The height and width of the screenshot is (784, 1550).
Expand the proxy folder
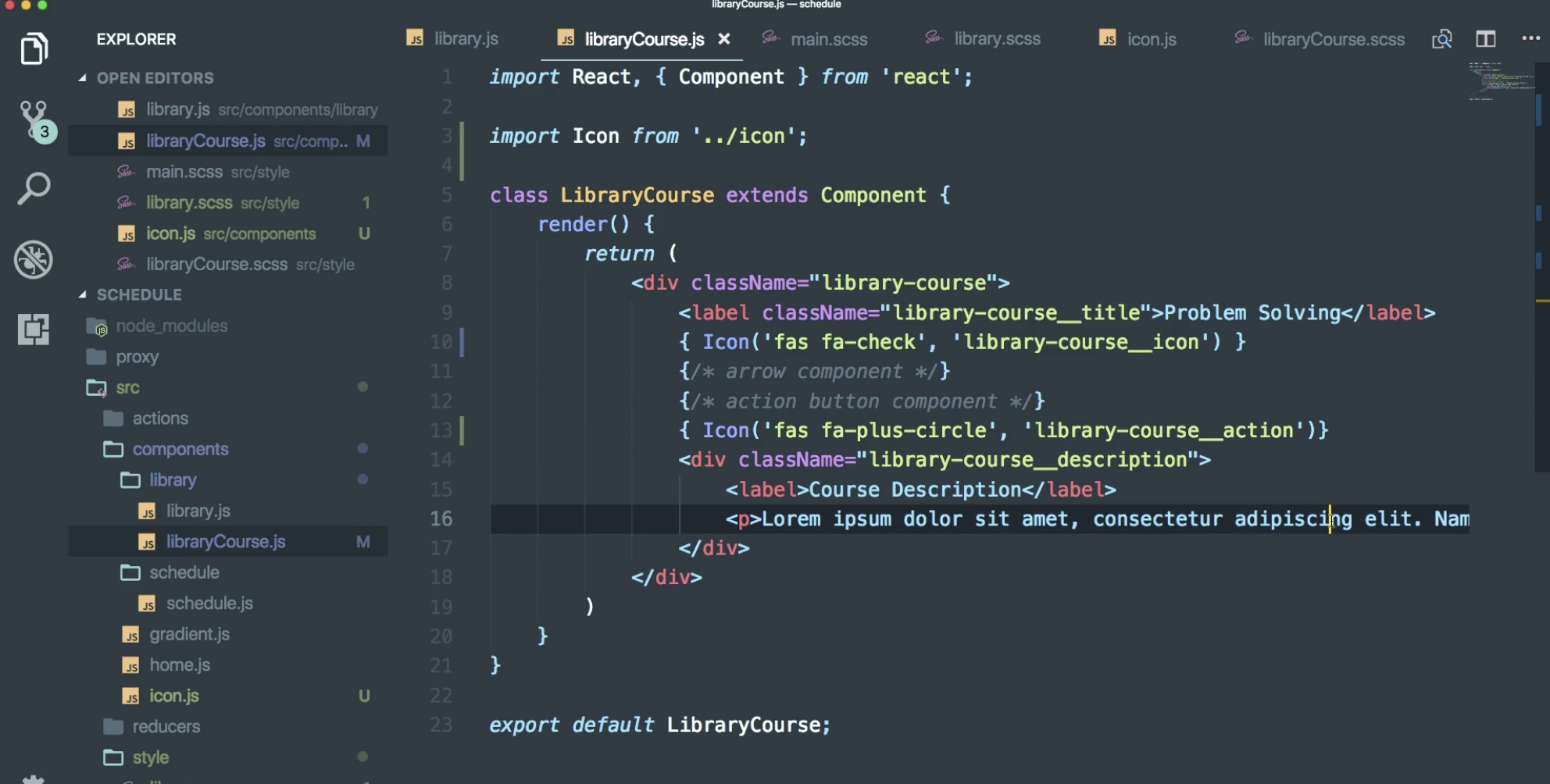click(x=123, y=357)
